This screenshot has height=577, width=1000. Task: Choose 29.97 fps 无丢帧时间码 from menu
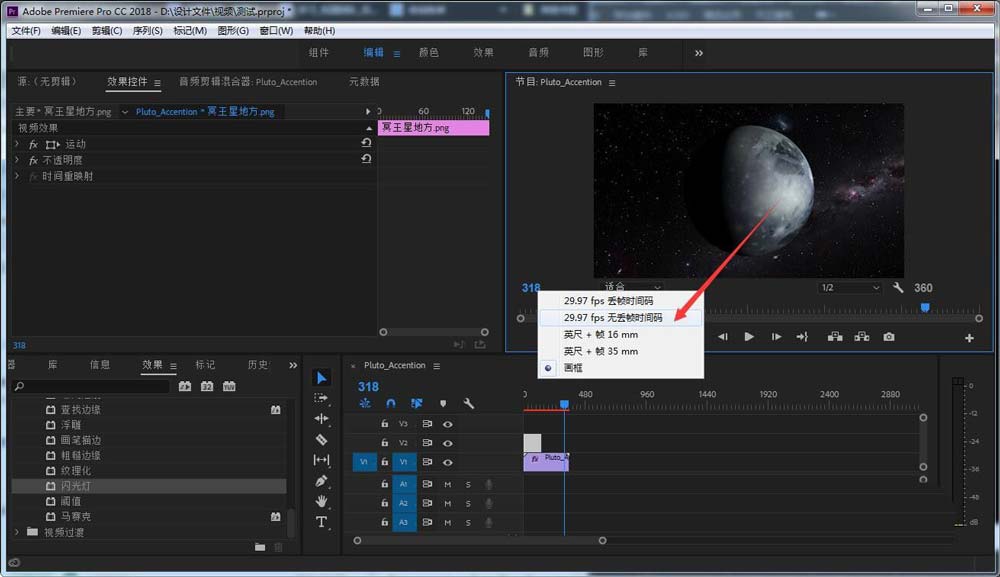(x=613, y=317)
